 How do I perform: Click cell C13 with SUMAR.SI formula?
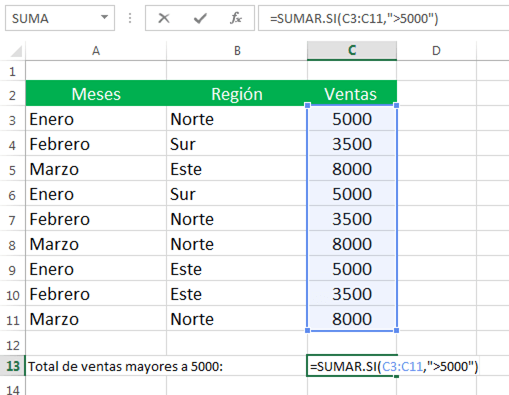point(352,366)
